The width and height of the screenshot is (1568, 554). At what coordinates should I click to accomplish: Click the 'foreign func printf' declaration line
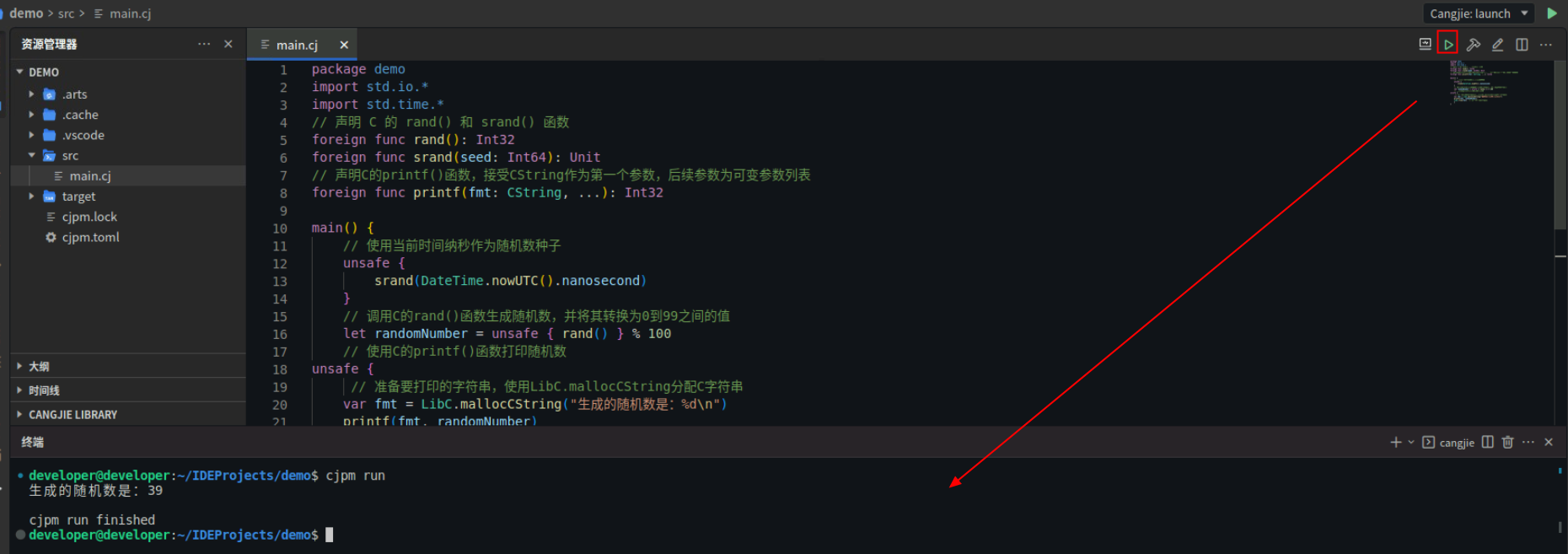tap(487, 193)
